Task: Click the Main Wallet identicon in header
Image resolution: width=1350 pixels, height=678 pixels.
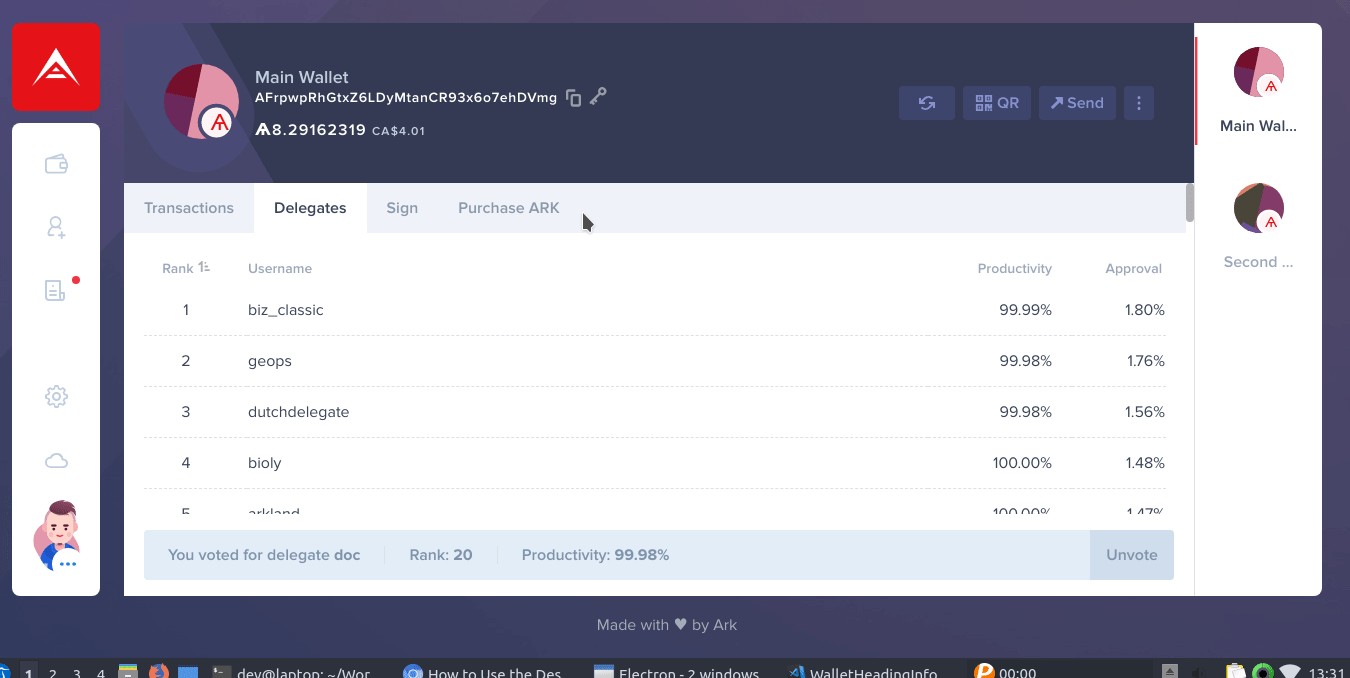Action: pos(201,101)
